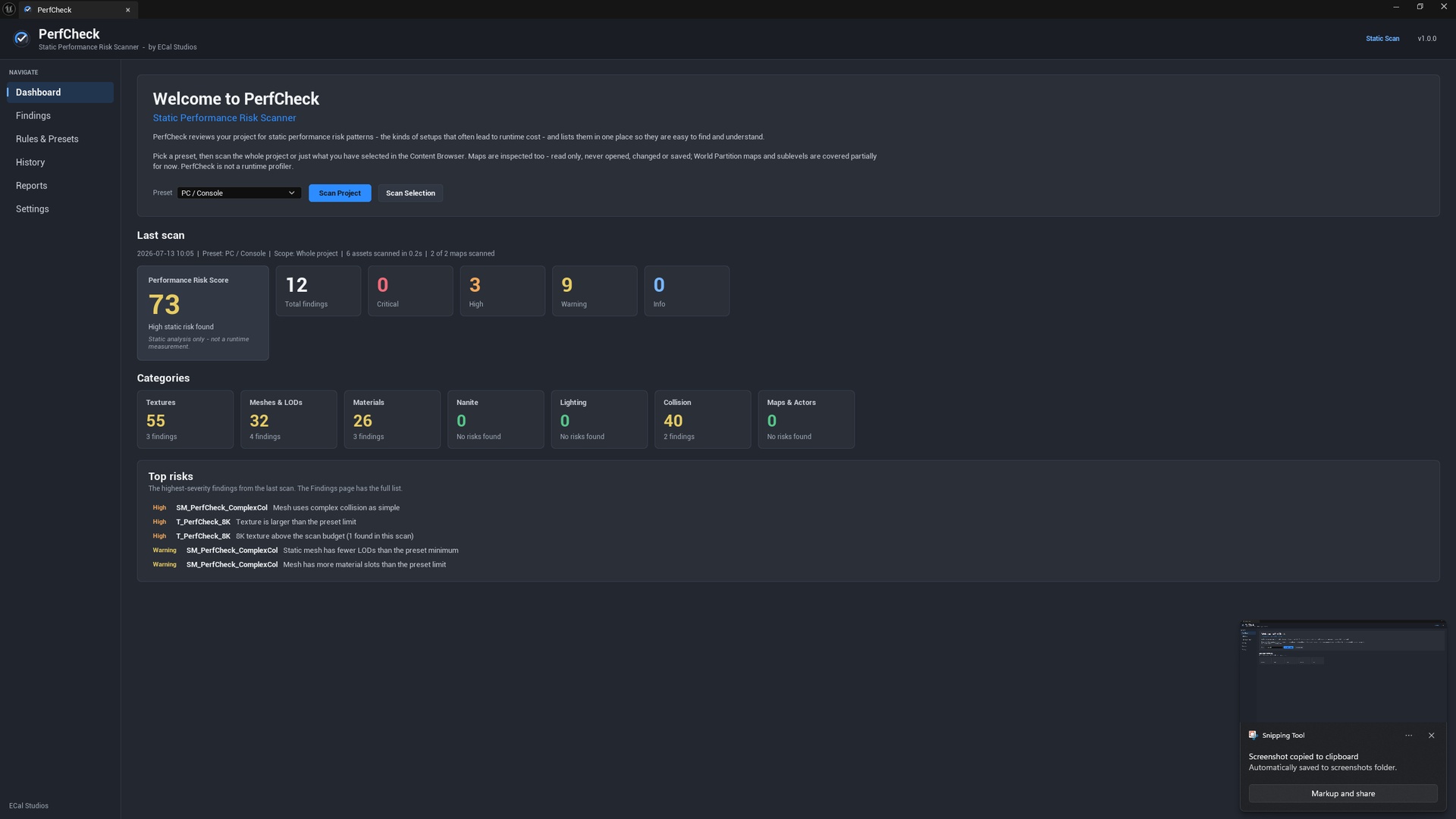This screenshot has width=1456, height=819.
Task: Click the Unreal Engine logo in title bar
Action: click(x=9, y=9)
